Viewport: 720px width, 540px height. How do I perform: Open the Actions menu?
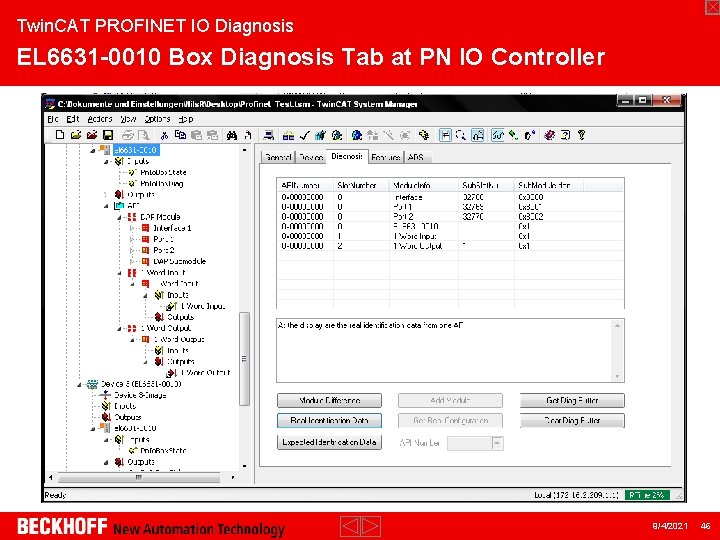pos(100,119)
